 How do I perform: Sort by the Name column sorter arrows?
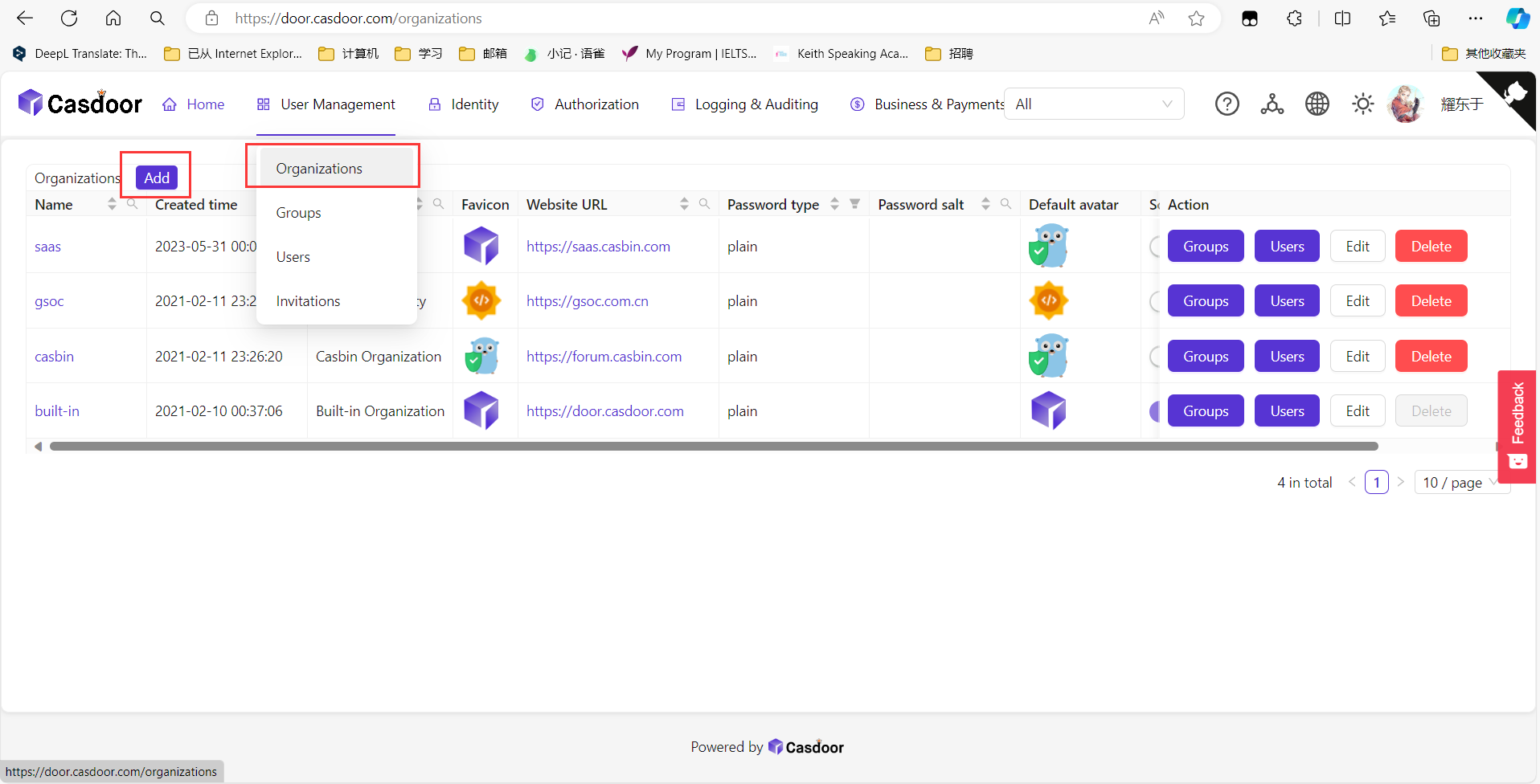click(112, 205)
